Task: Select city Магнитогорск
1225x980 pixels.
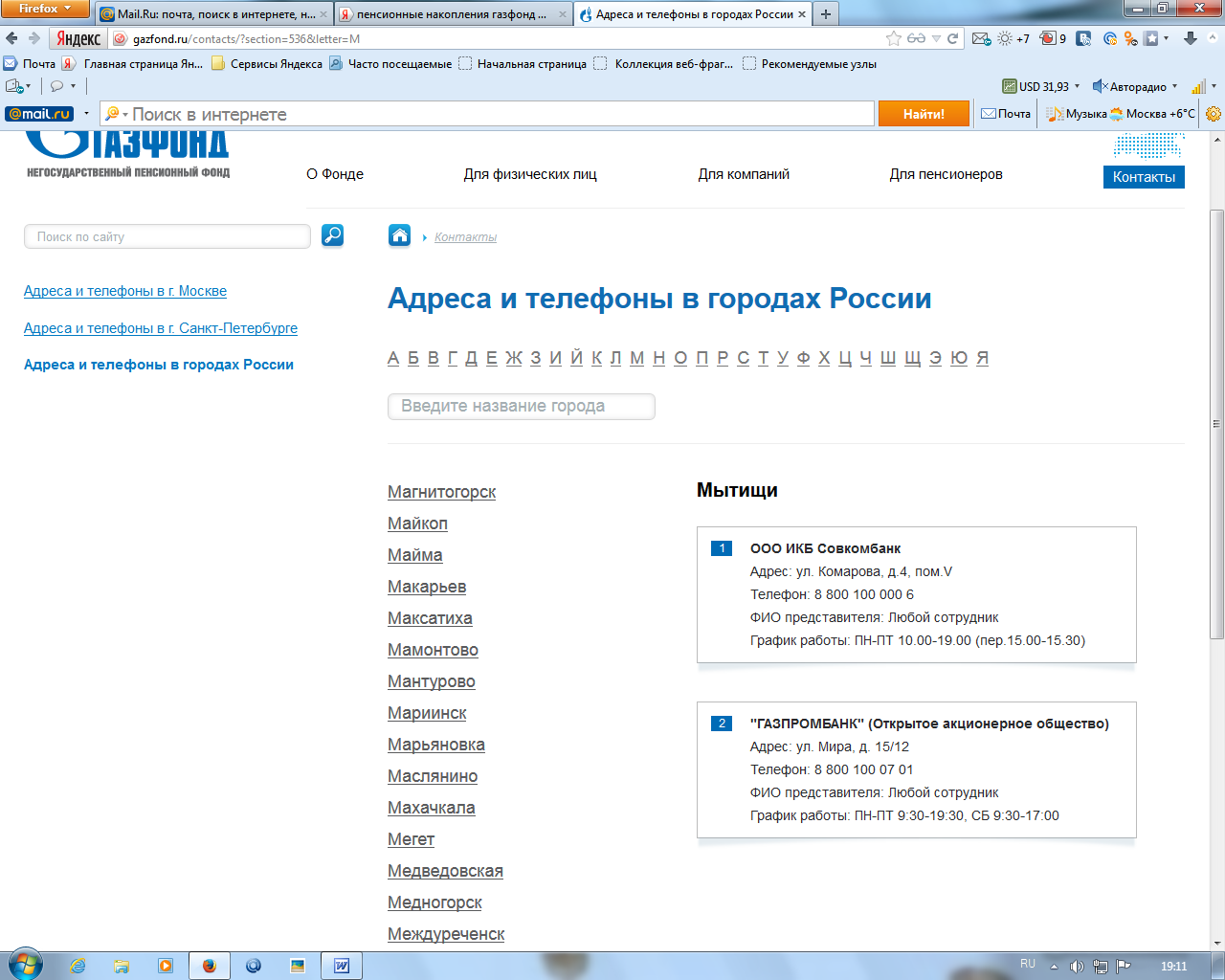Action: [x=441, y=492]
